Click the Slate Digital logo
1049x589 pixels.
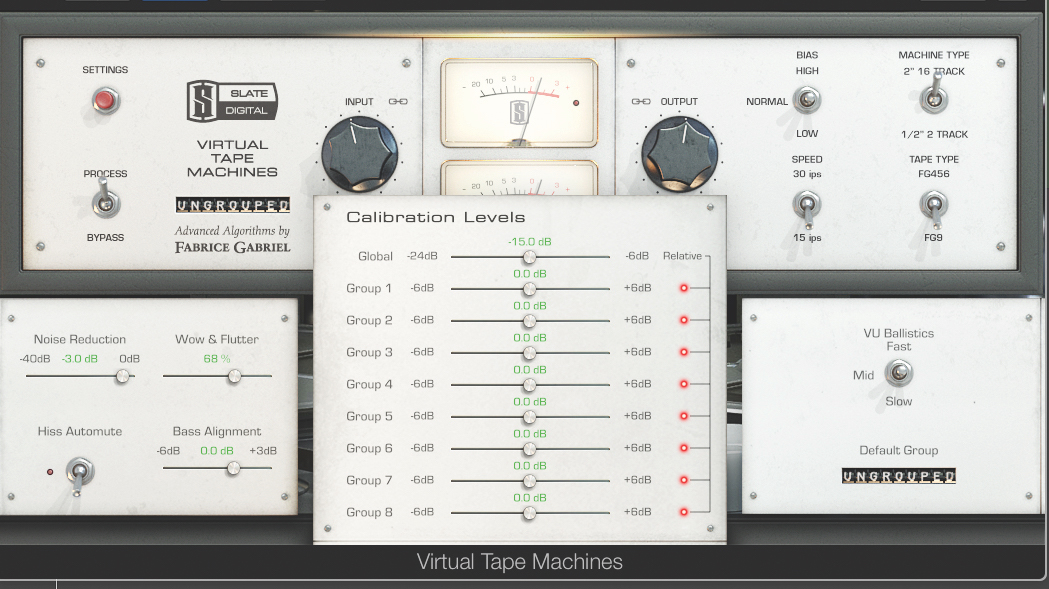tap(231, 101)
